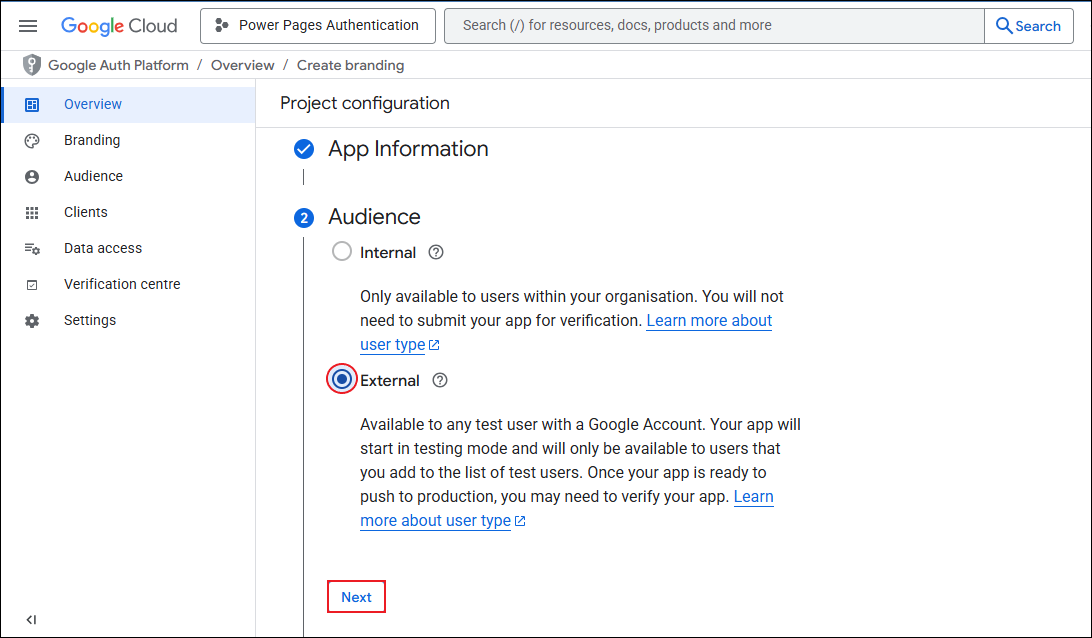Open the hamburger navigation menu
Screen dimensions: 1092x638
click(x=28, y=26)
